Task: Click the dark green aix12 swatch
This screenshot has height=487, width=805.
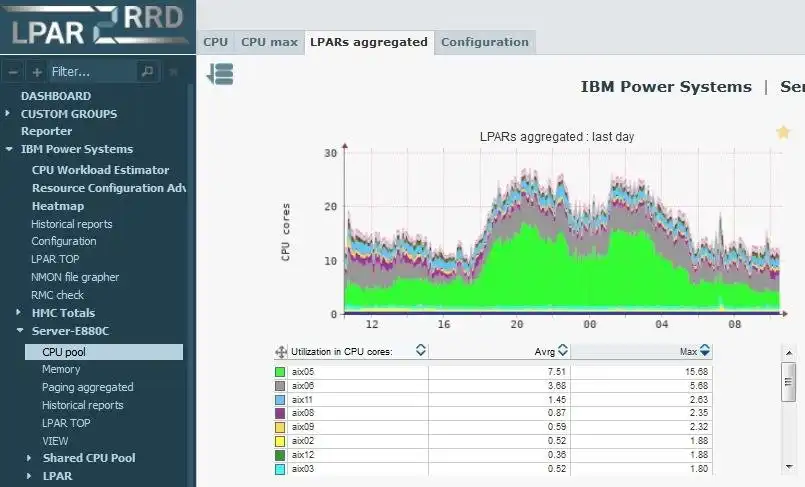Action: click(x=280, y=455)
